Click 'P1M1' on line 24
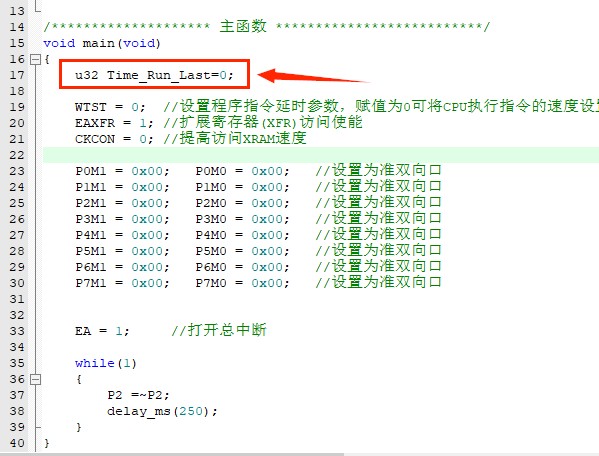This screenshot has width=599, height=456. click(91, 187)
